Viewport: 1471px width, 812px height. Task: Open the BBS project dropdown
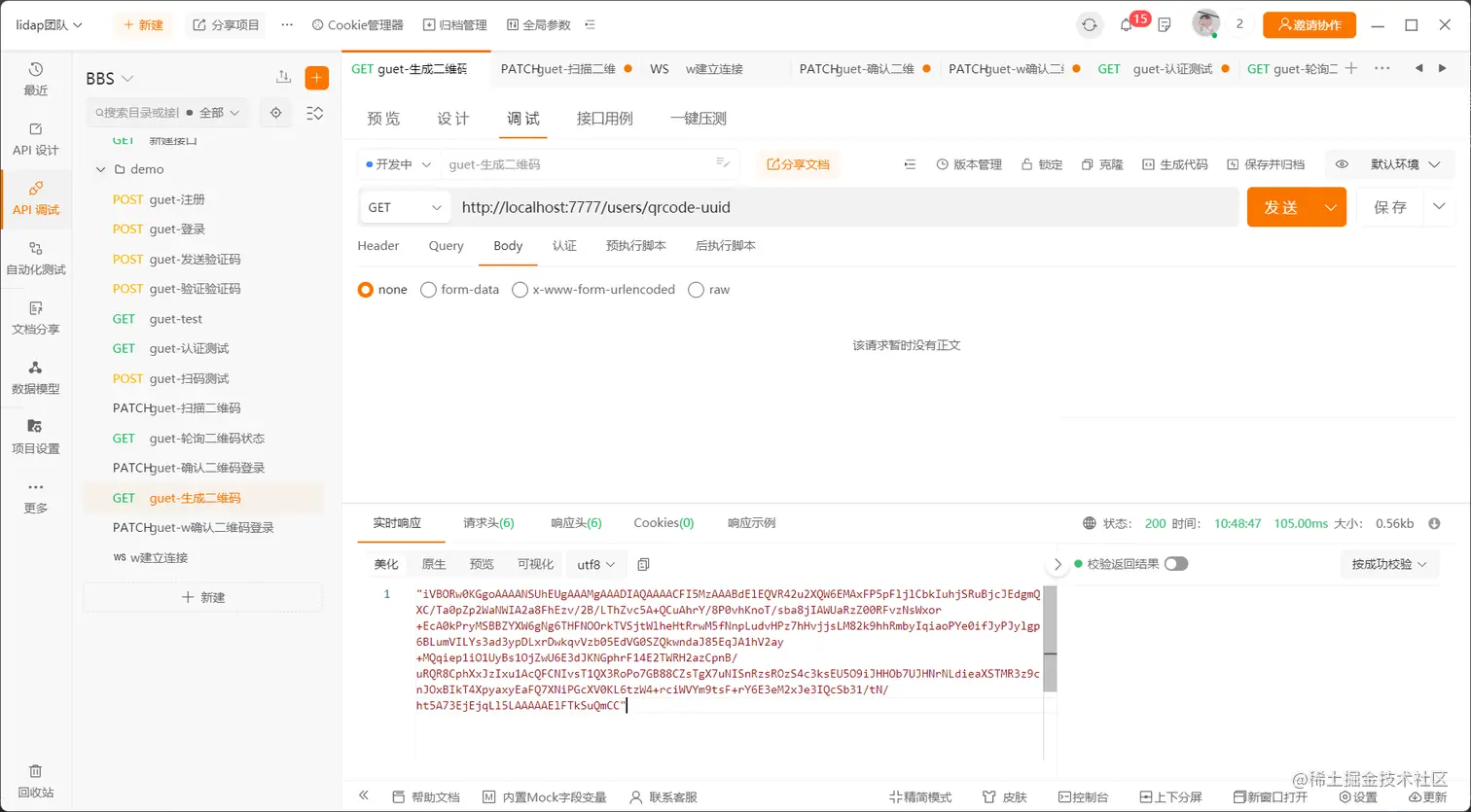pos(110,79)
